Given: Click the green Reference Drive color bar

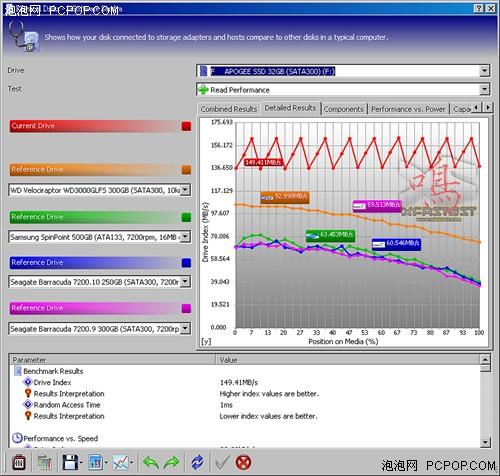Looking at the screenshot, I should coord(95,217).
